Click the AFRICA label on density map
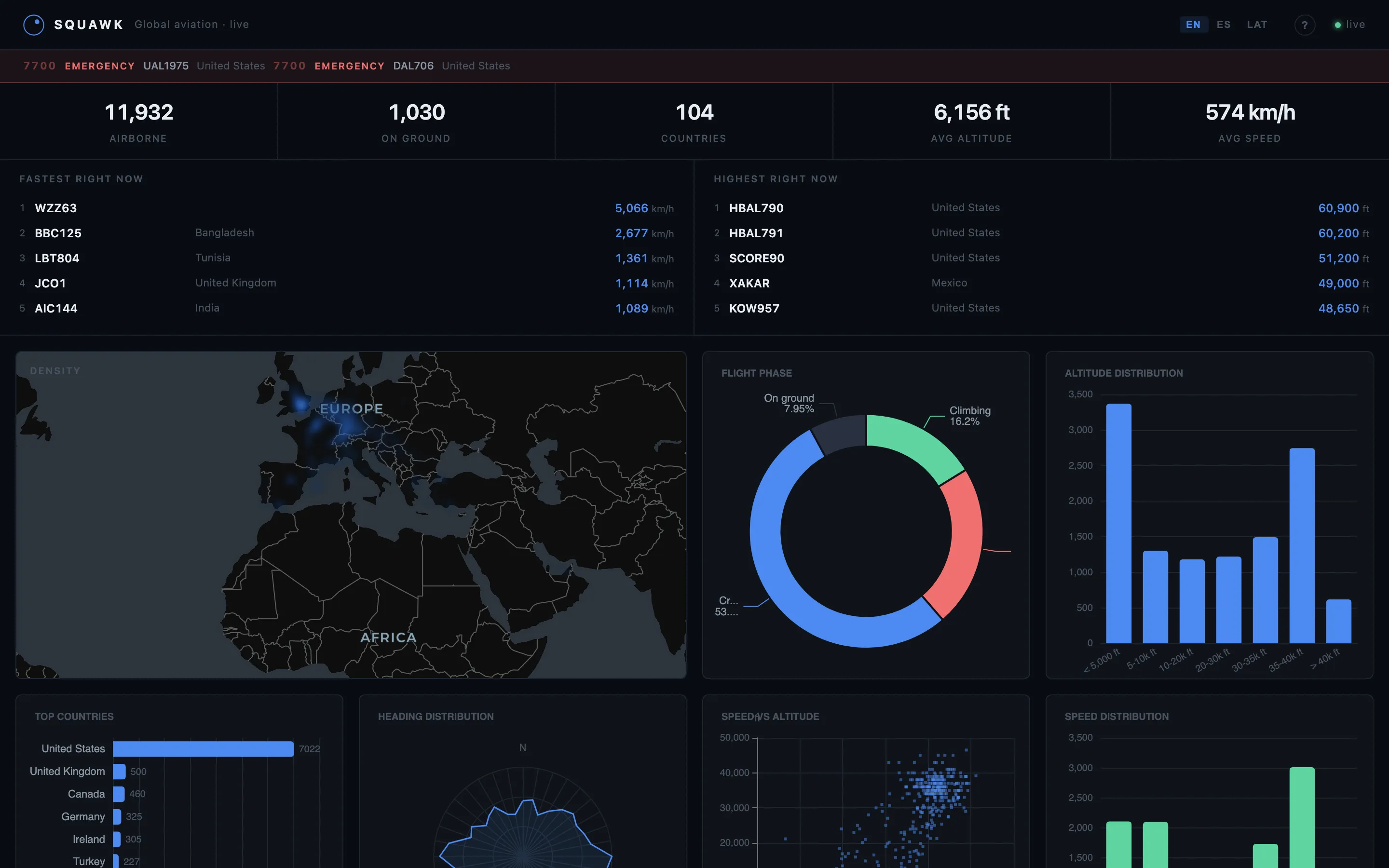The width and height of the screenshot is (1389, 868). coord(388,637)
